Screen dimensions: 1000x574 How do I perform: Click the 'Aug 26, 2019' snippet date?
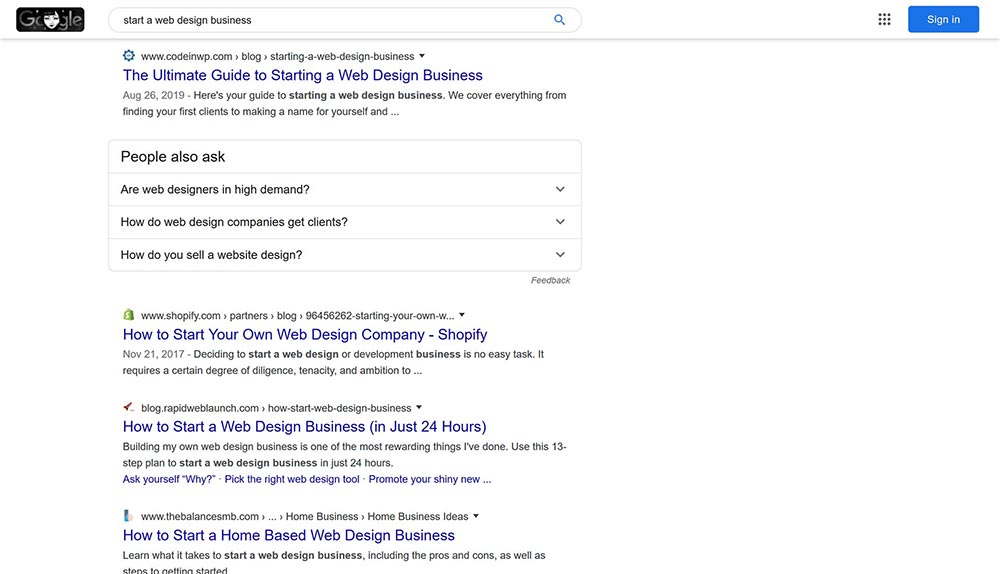click(x=153, y=95)
